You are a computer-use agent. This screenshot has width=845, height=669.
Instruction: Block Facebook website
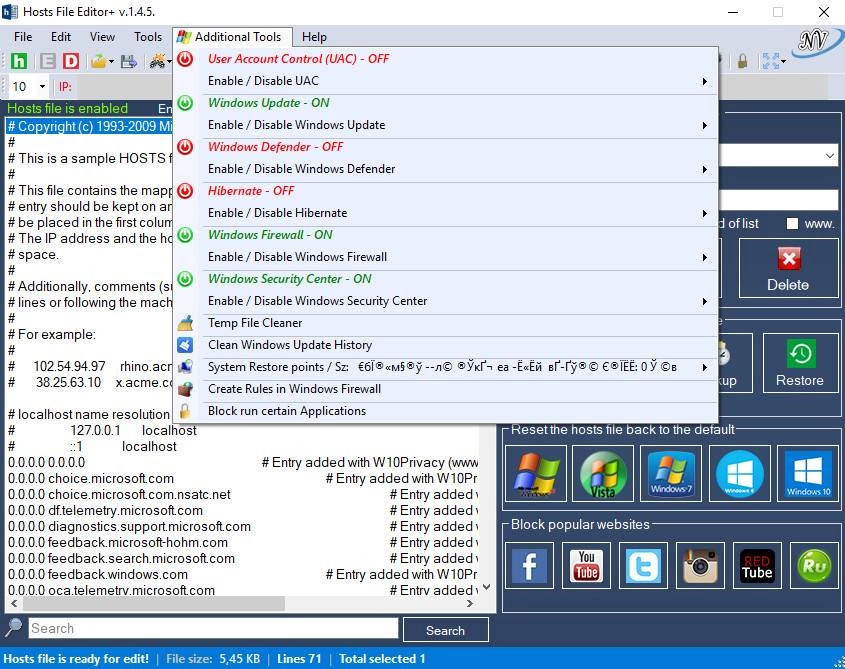529,565
